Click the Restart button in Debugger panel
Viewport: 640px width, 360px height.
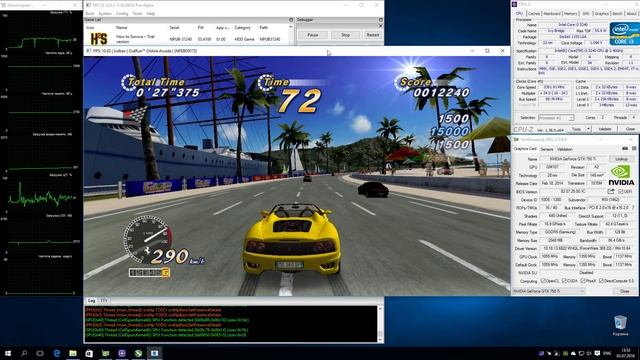click(373, 35)
